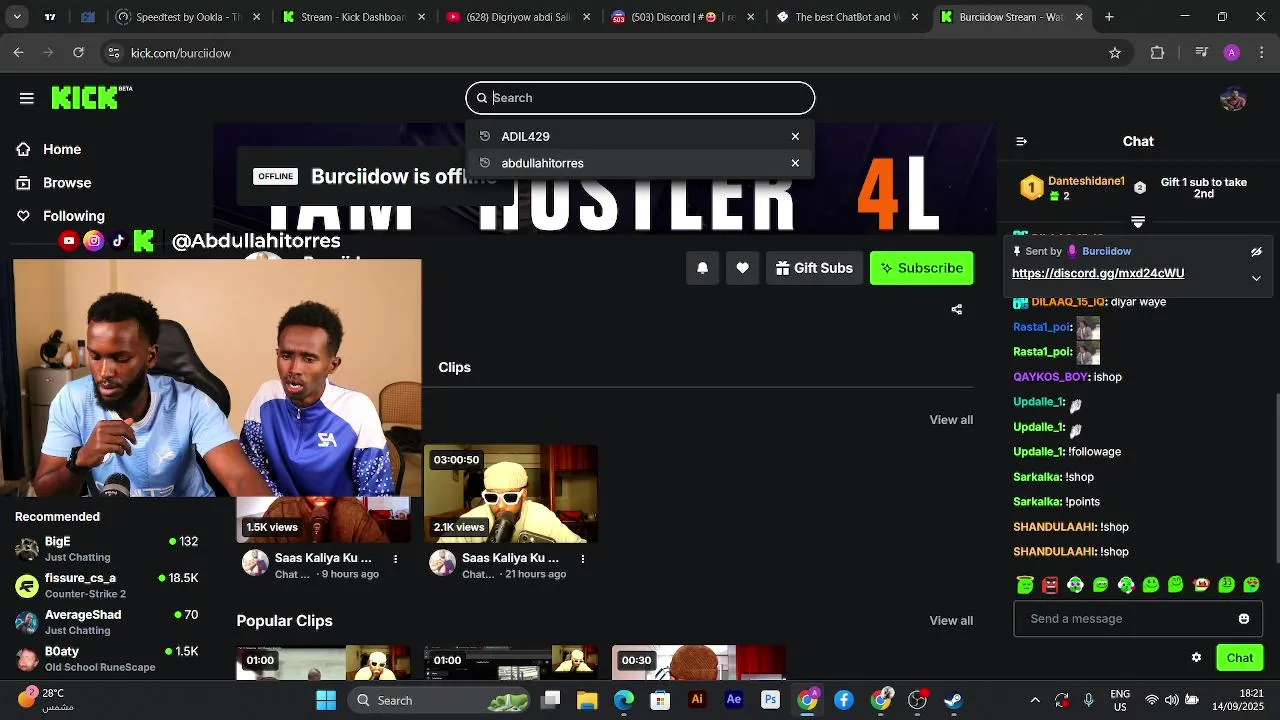This screenshot has height=720, width=1280.
Task: Open Chrome three-dot menu
Action: (x=1261, y=53)
